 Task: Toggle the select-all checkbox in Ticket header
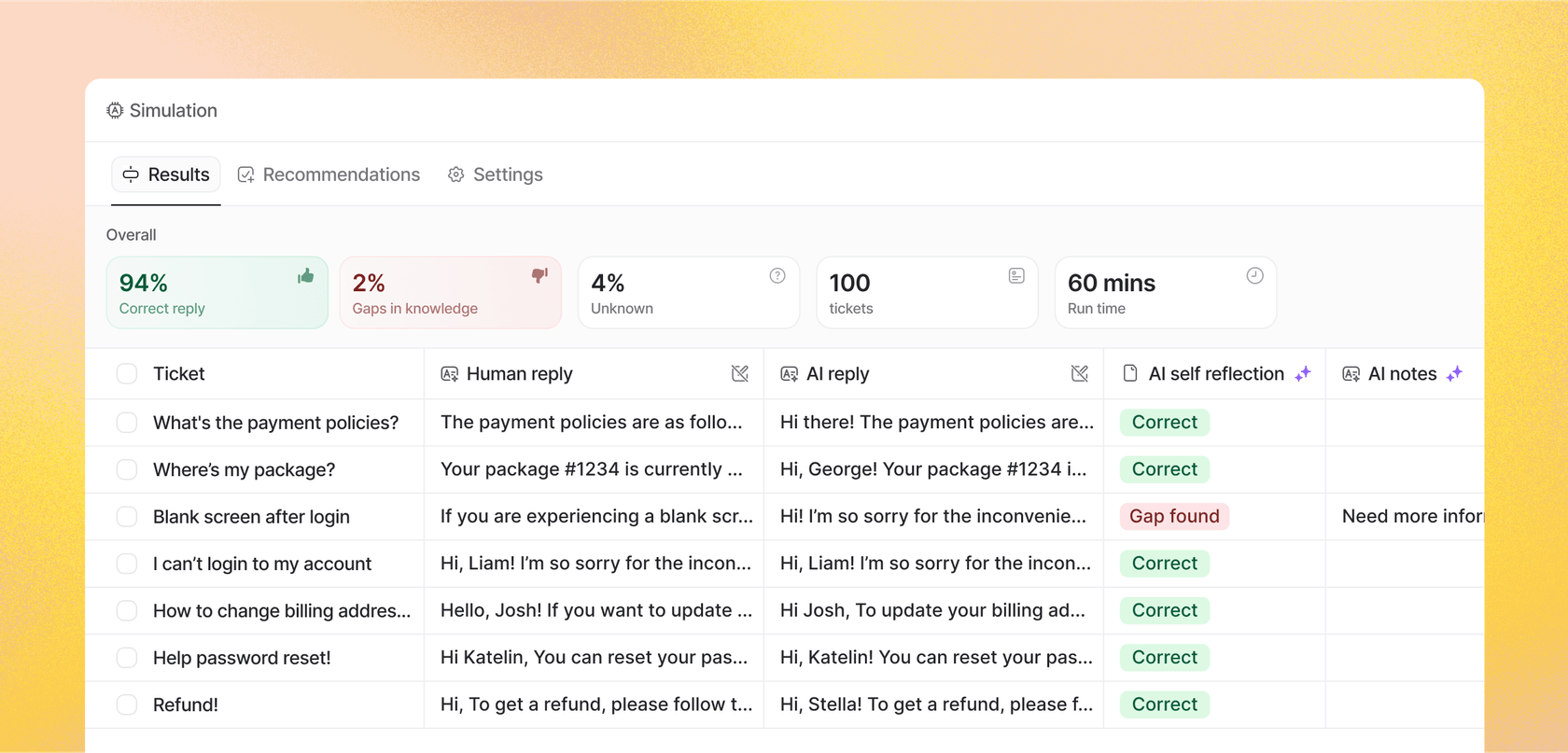coord(127,374)
